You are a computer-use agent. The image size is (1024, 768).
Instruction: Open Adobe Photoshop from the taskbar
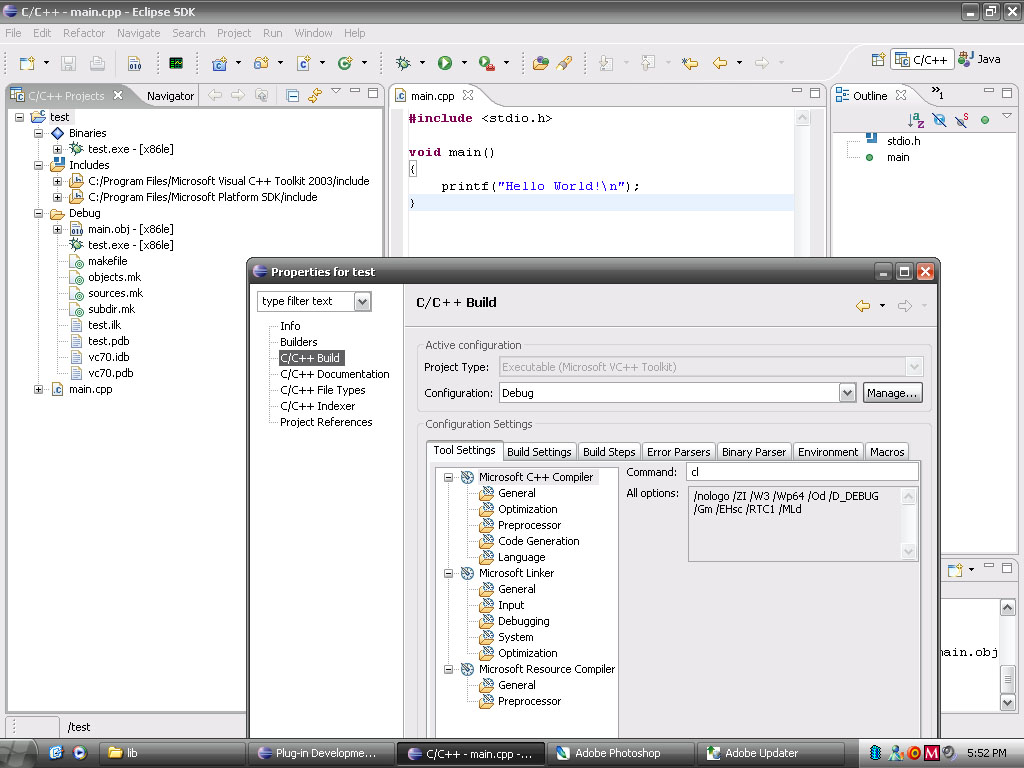[620, 754]
